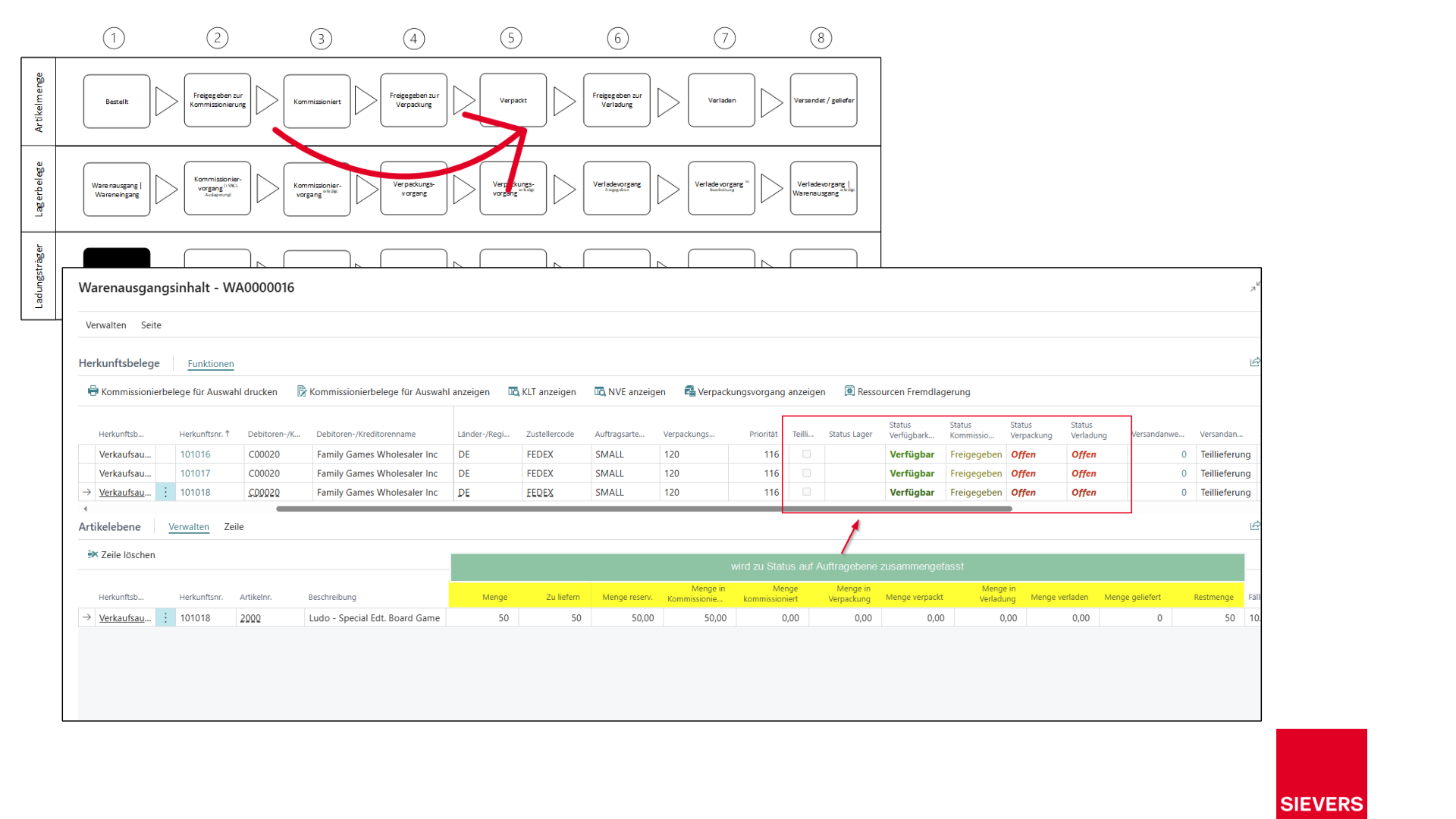The height and width of the screenshot is (819, 1456).
Task: Click the Offen Verpackung status for 101018
Action: 1023,492
